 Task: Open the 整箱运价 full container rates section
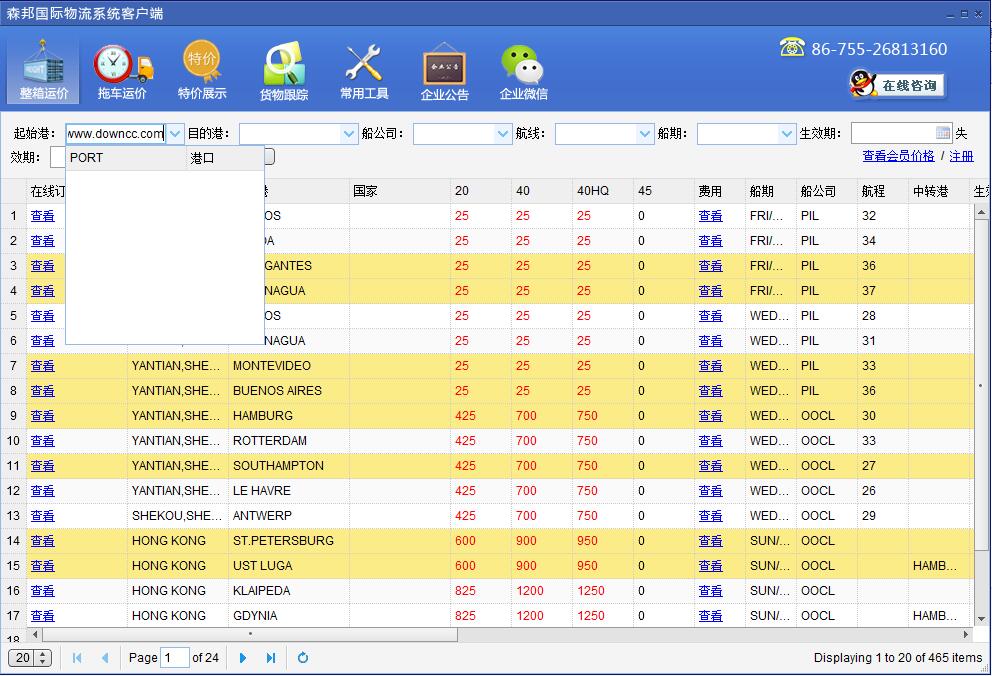click(44, 72)
